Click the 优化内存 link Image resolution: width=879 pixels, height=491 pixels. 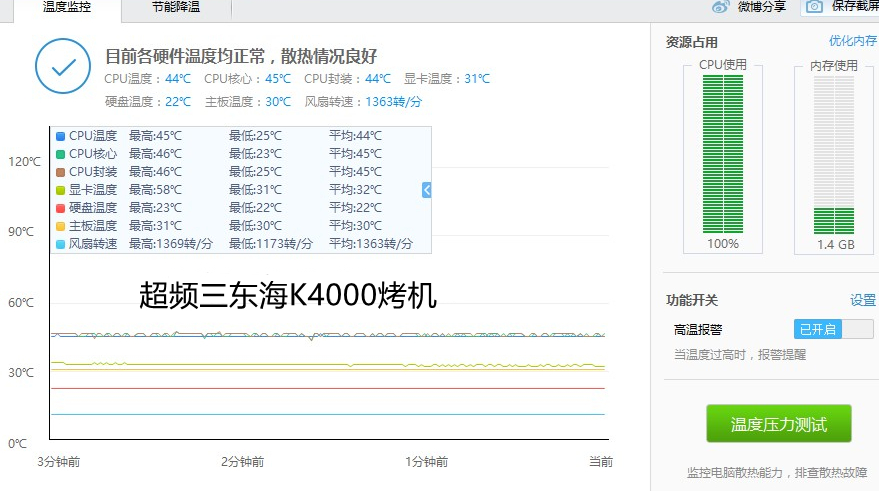click(x=853, y=41)
